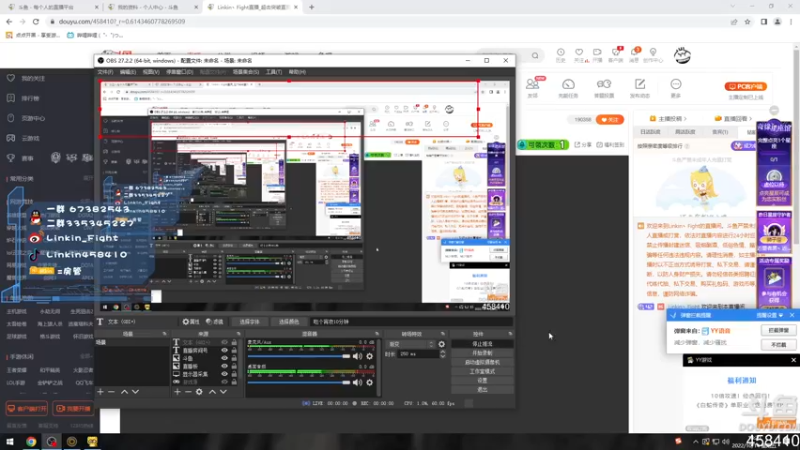Open the File (文件) menu in OBS
800x450 pixels.
coord(105,72)
